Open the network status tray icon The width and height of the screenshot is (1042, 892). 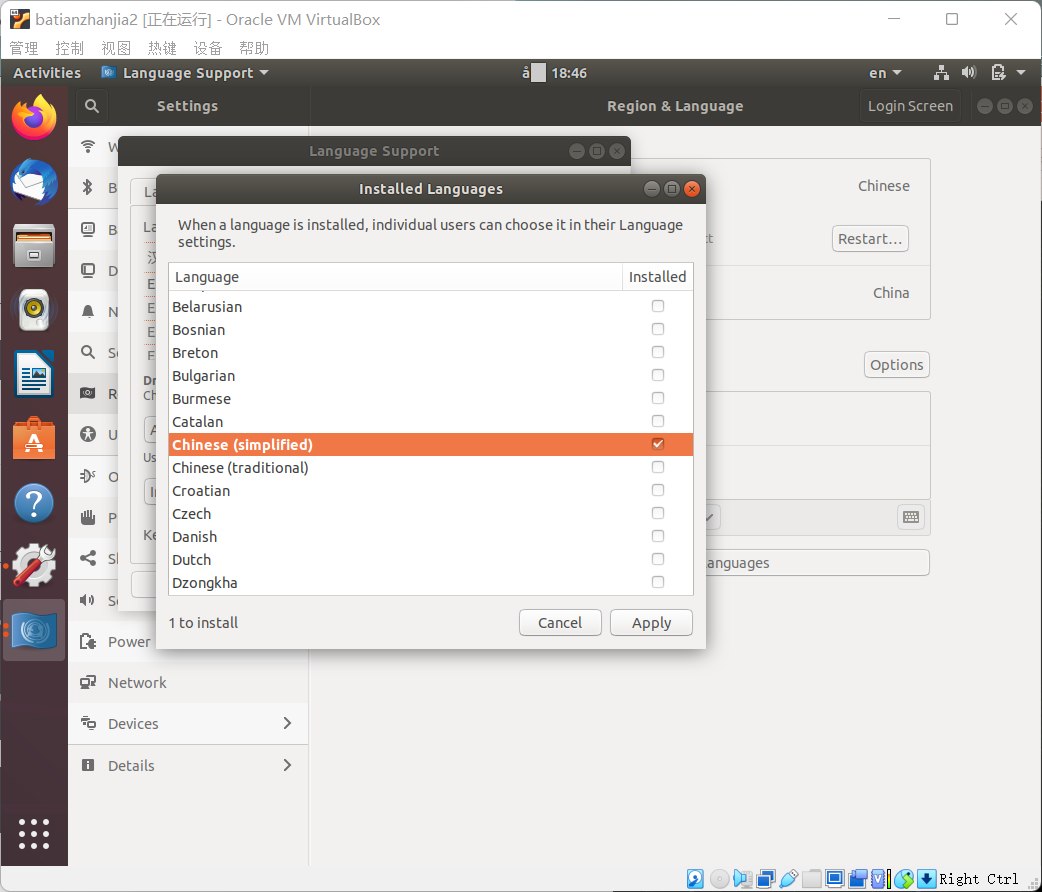(941, 73)
